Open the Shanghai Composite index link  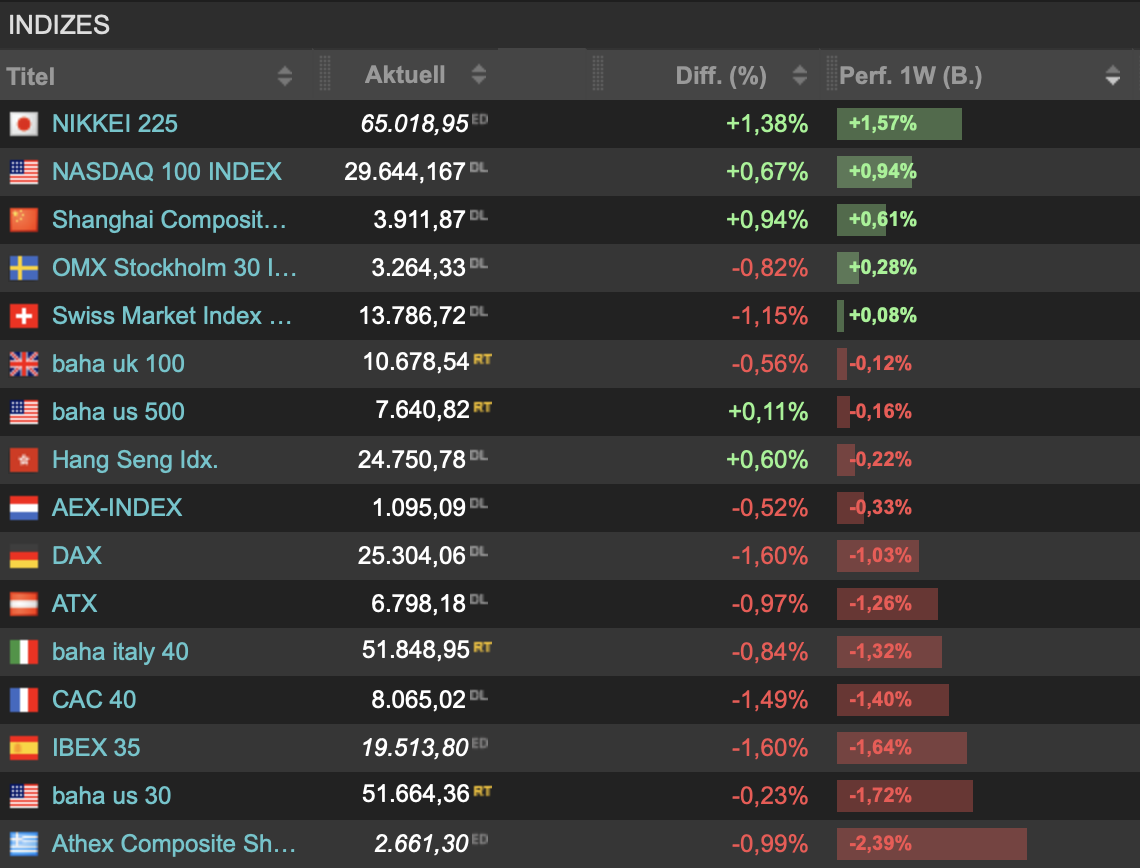click(169, 220)
